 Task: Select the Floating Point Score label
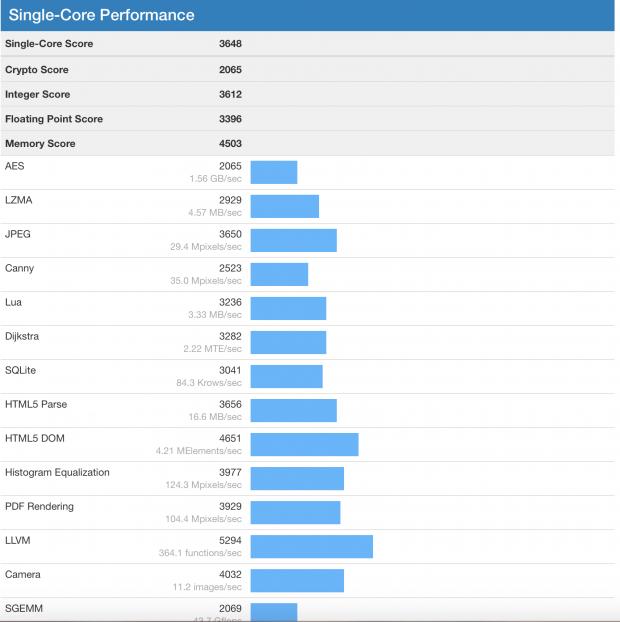[54, 119]
